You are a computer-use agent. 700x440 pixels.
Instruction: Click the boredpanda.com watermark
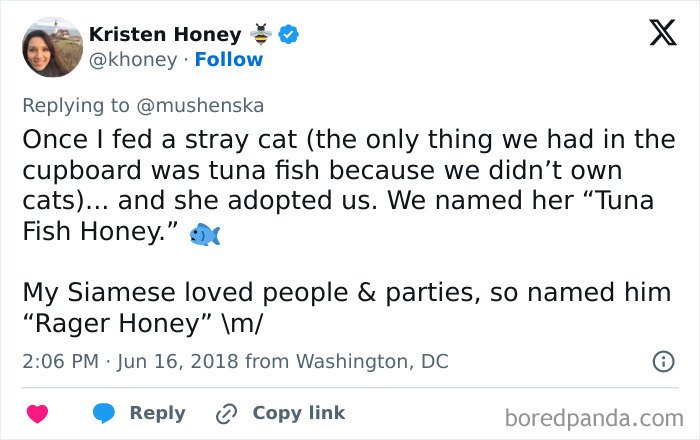[594, 416]
